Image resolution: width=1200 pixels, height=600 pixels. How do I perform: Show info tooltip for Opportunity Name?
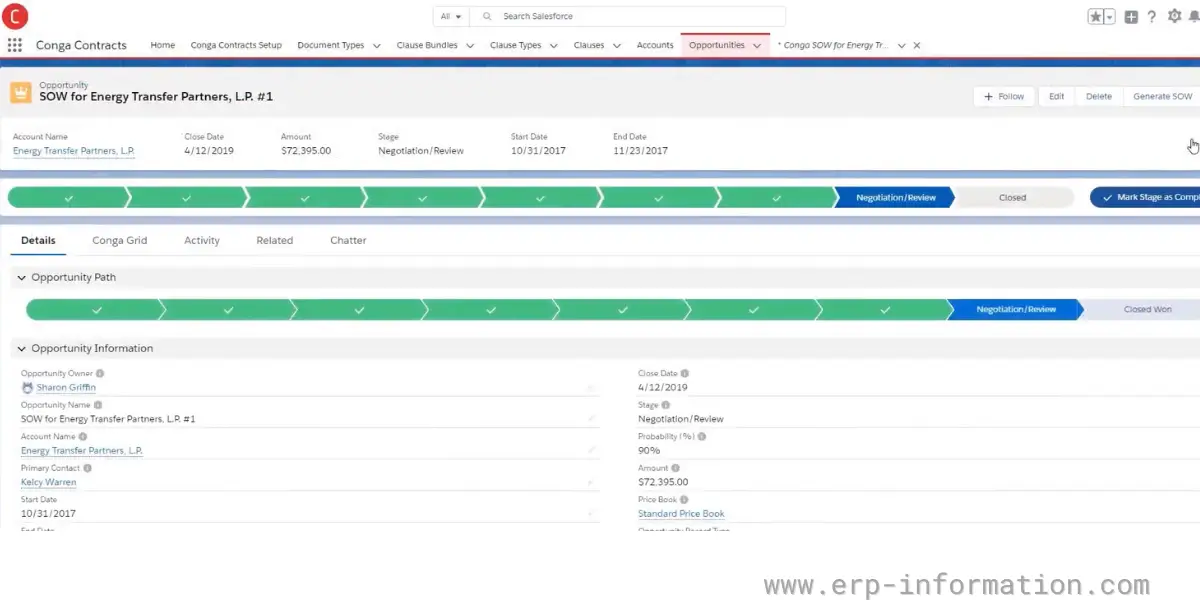pyautogui.click(x=98, y=405)
